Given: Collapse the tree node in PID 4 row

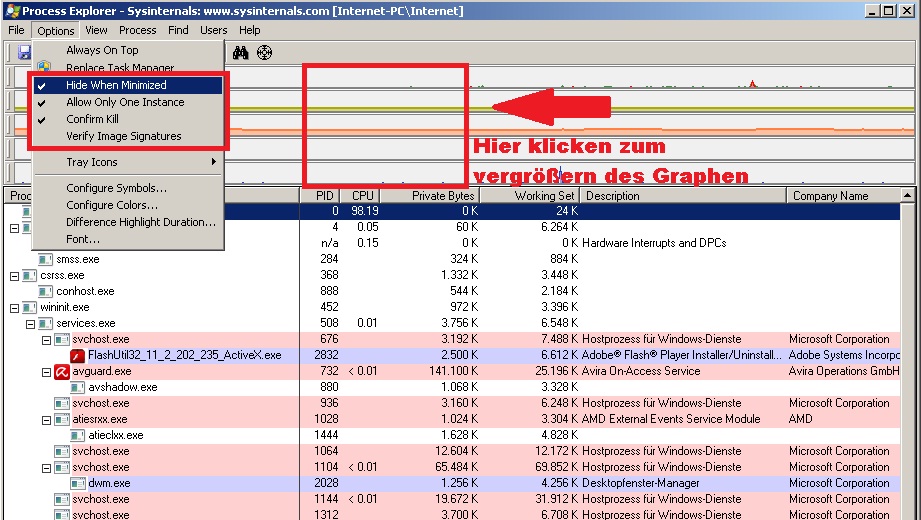Looking at the screenshot, I should pos(15,227).
